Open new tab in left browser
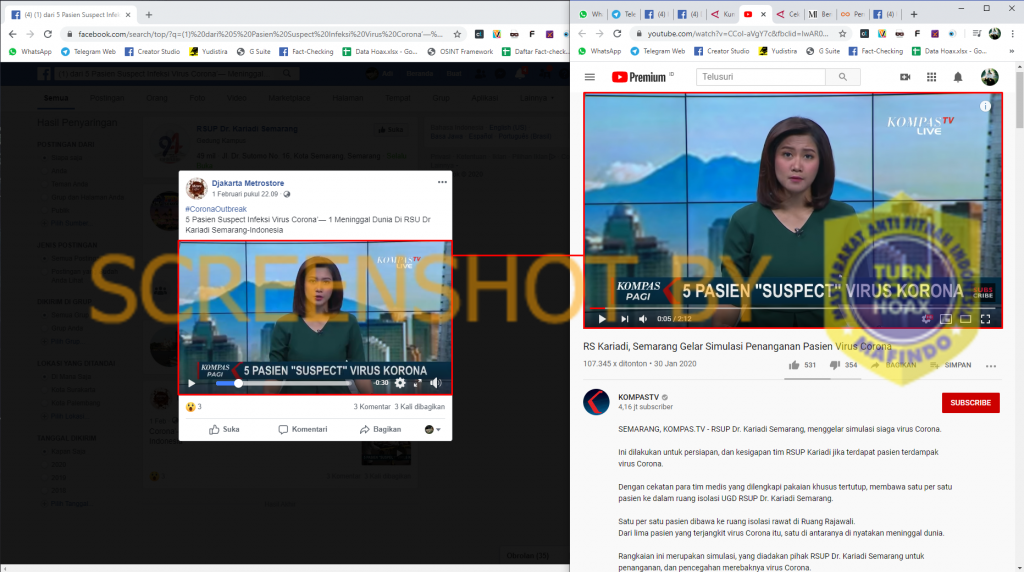 tap(149, 14)
